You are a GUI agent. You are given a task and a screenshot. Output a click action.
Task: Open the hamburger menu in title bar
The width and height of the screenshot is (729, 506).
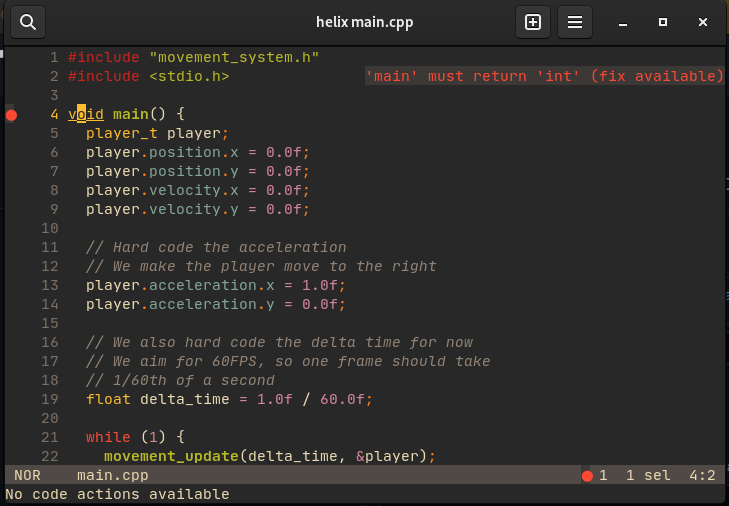tap(575, 22)
